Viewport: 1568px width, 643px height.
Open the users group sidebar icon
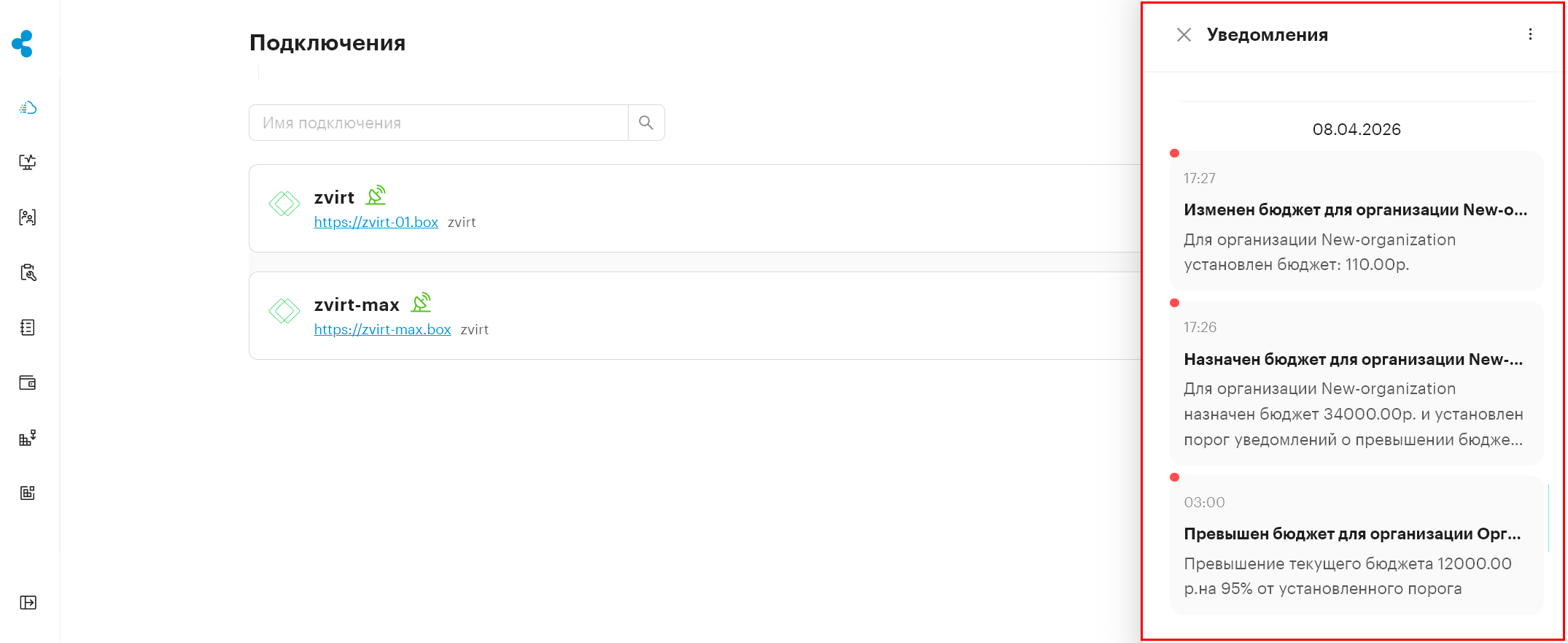28,217
